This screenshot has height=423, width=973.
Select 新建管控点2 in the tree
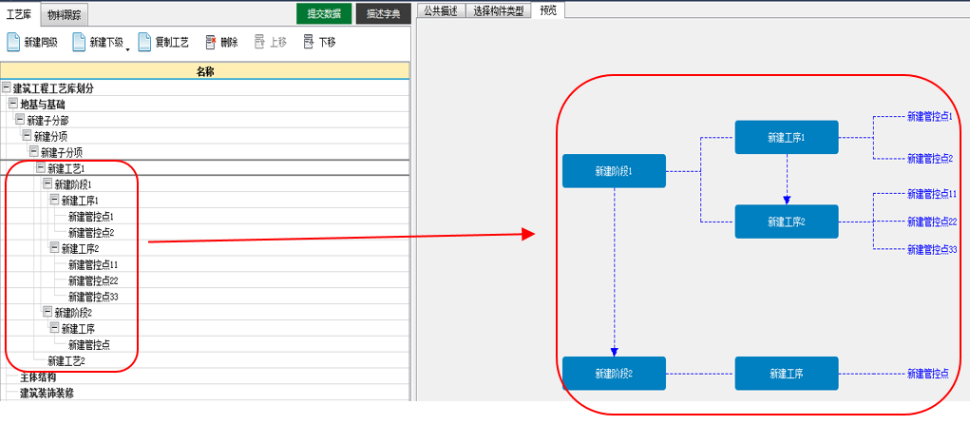coord(91,233)
